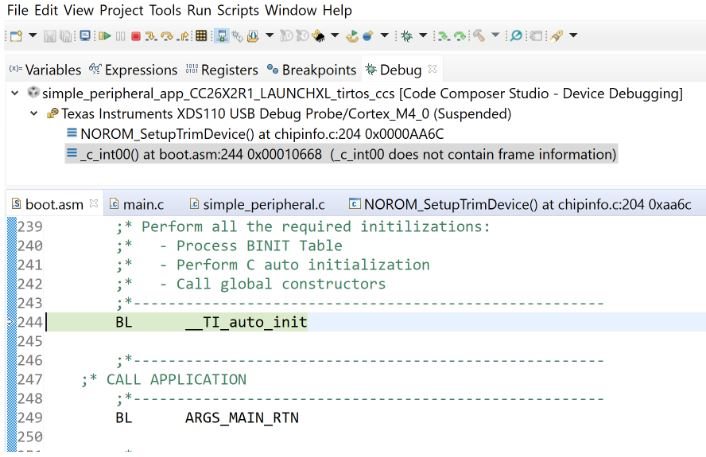Click the first greyed-out clock icon
This screenshot has width=706, height=457.
(x=286, y=36)
